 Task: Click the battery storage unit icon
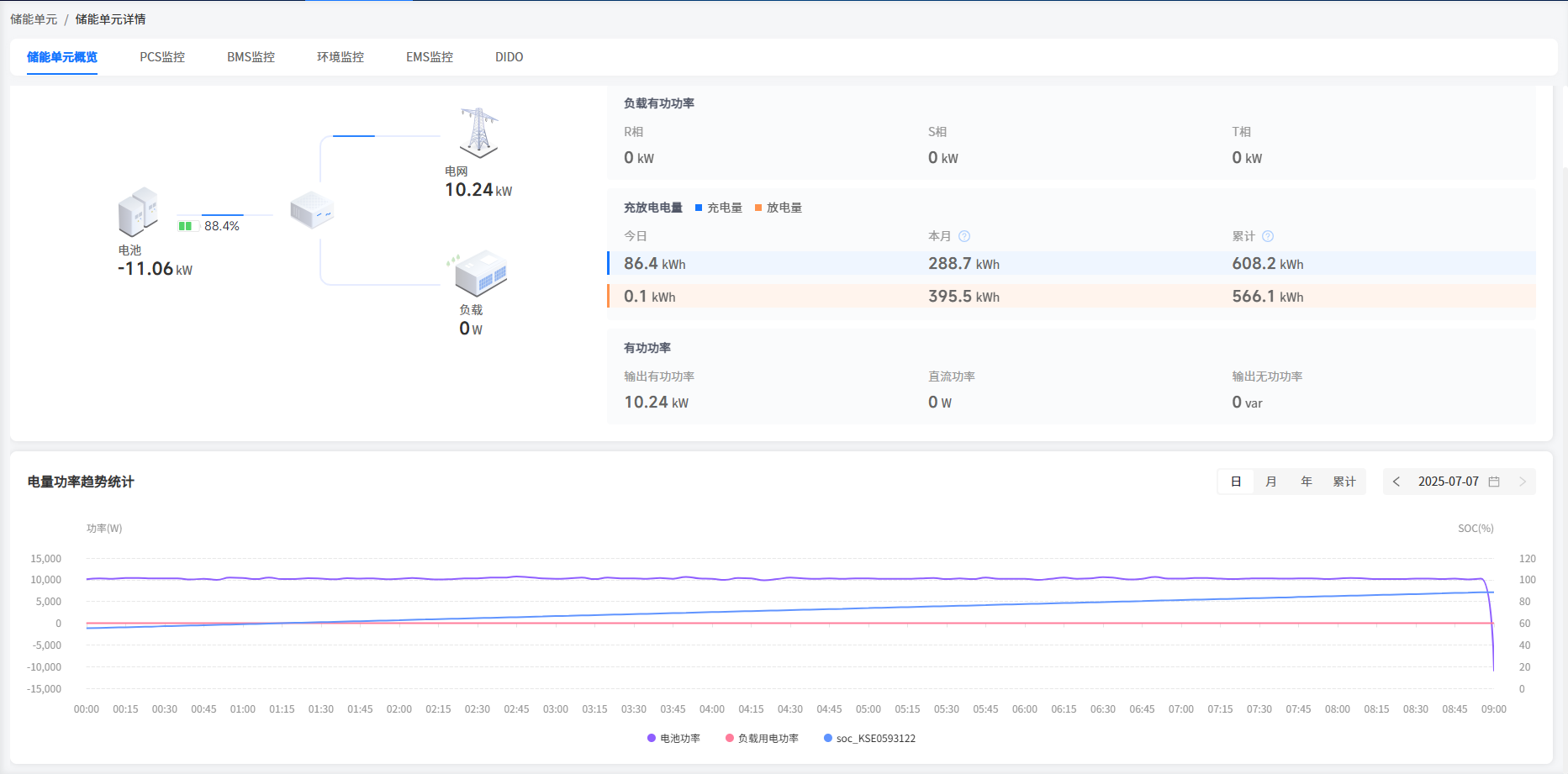(138, 212)
